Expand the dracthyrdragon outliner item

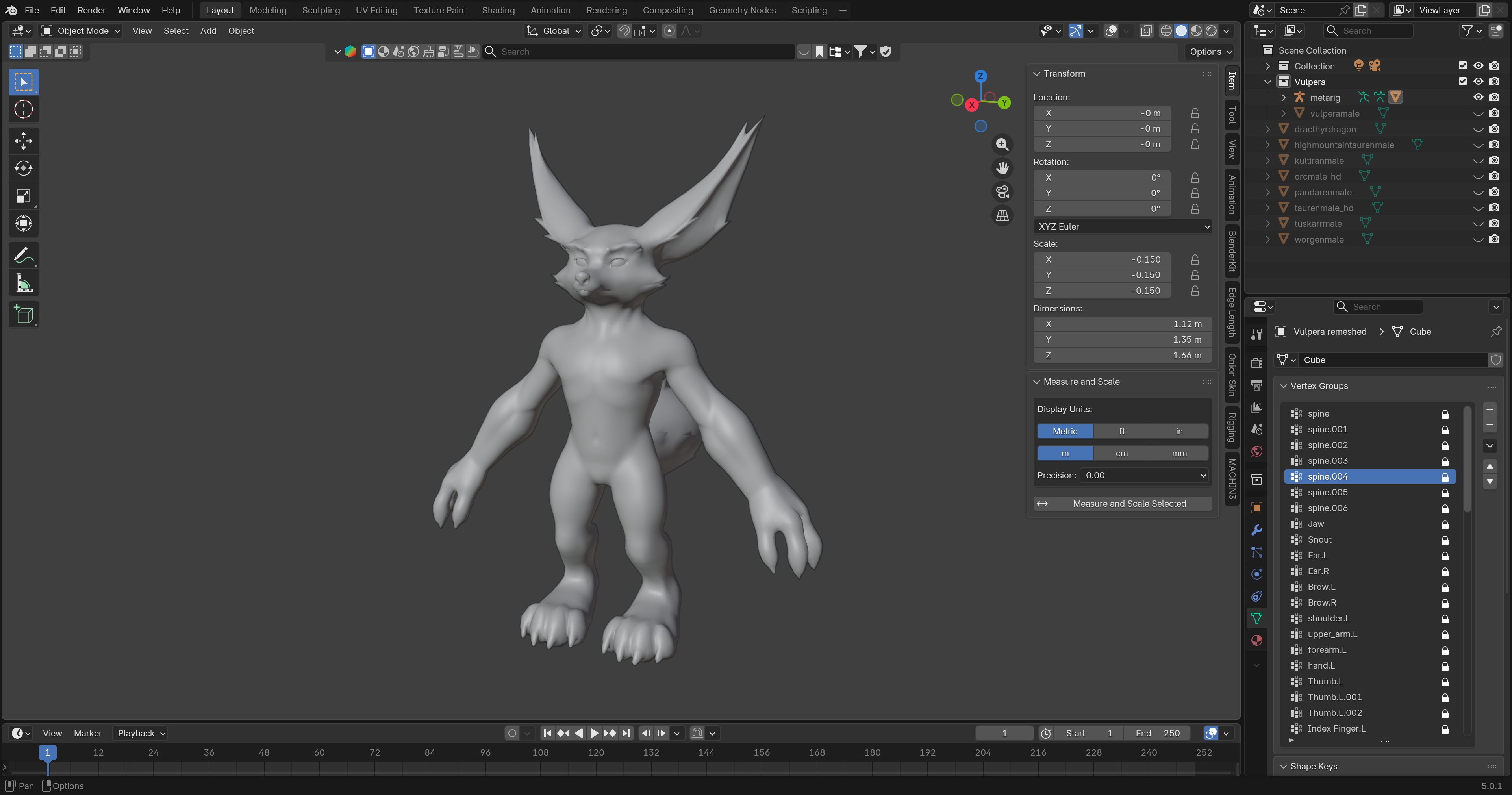click(1268, 129)
